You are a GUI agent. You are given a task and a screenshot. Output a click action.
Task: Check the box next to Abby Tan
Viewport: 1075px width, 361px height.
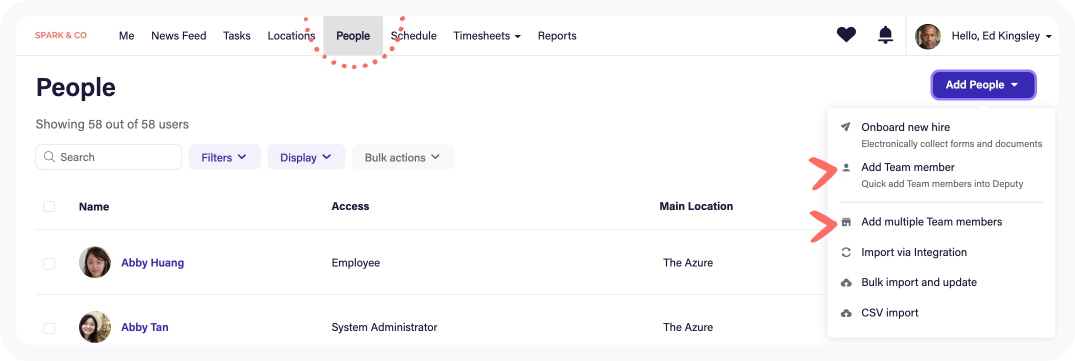click(x=49, y=327)
